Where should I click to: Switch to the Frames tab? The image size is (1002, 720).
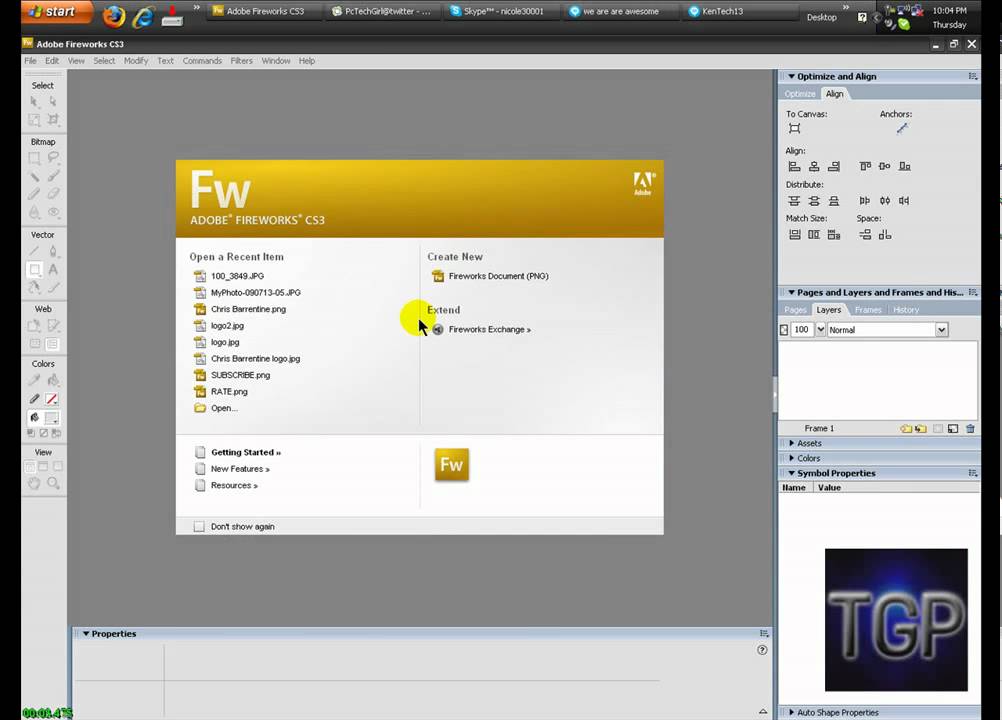[868, 310]
